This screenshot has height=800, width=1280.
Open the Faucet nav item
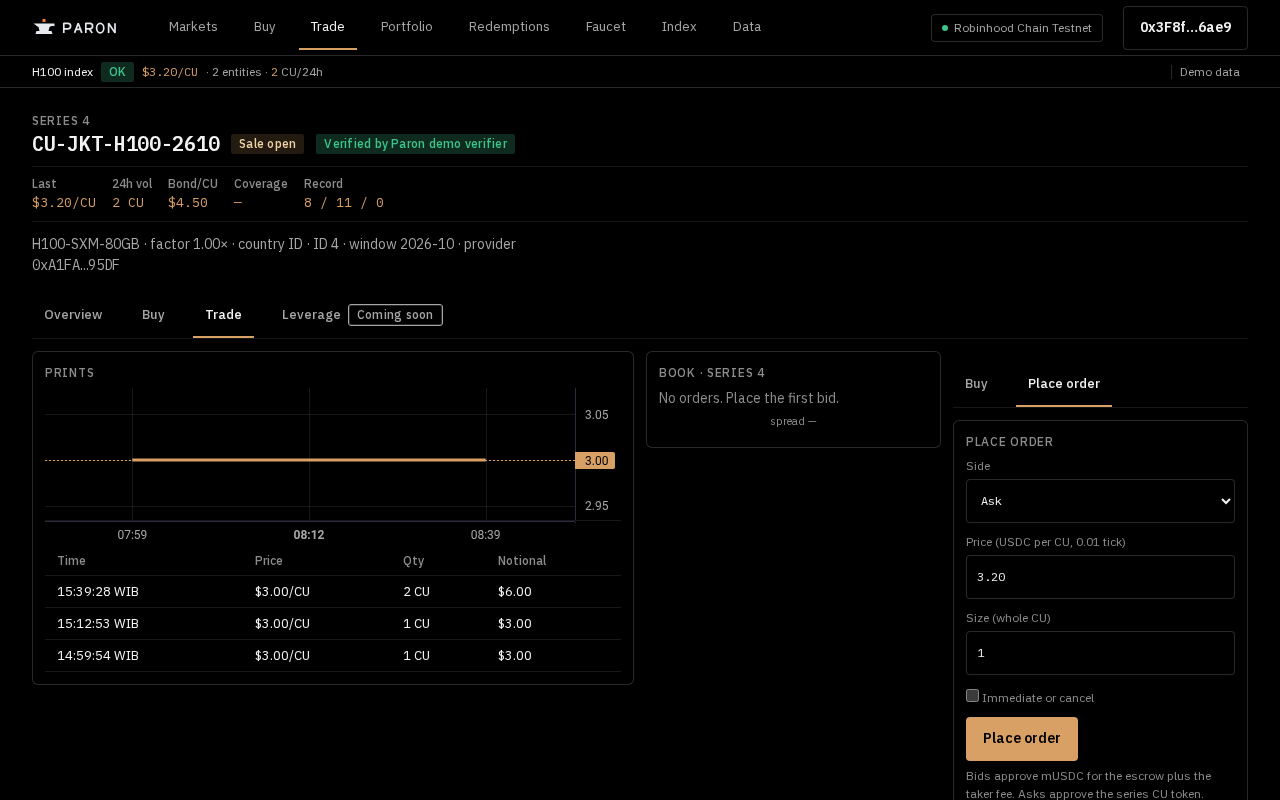point(606,27)
